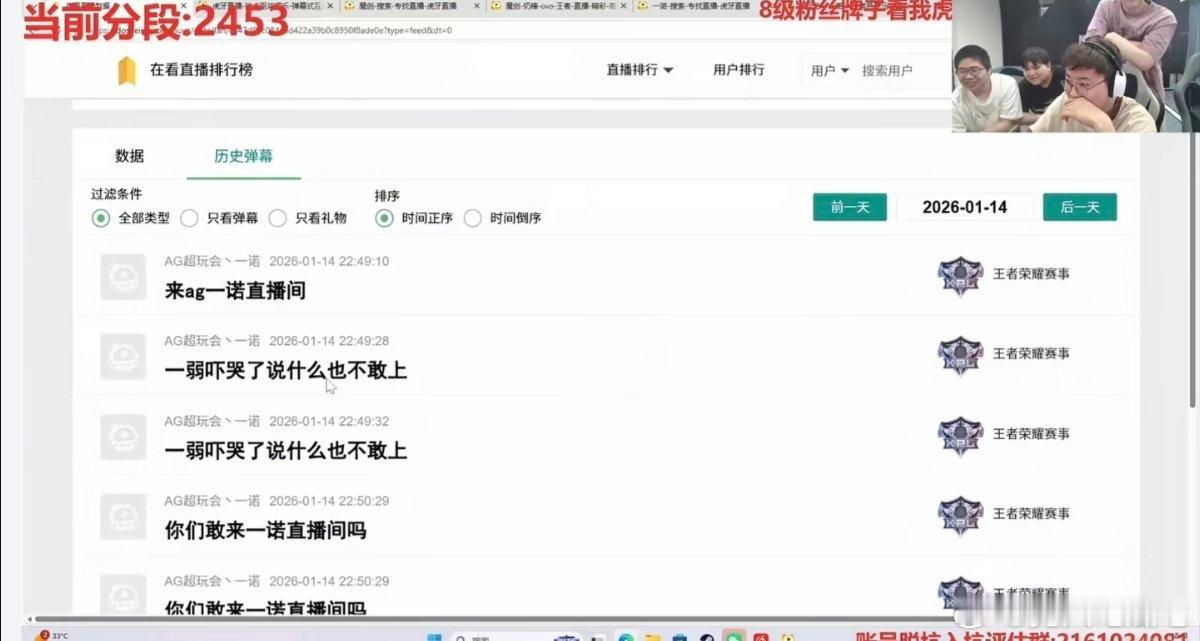This screenshot has height=641, width=1200.
Task: Go to the next day with 后一天
Action: pos(1080,207)
